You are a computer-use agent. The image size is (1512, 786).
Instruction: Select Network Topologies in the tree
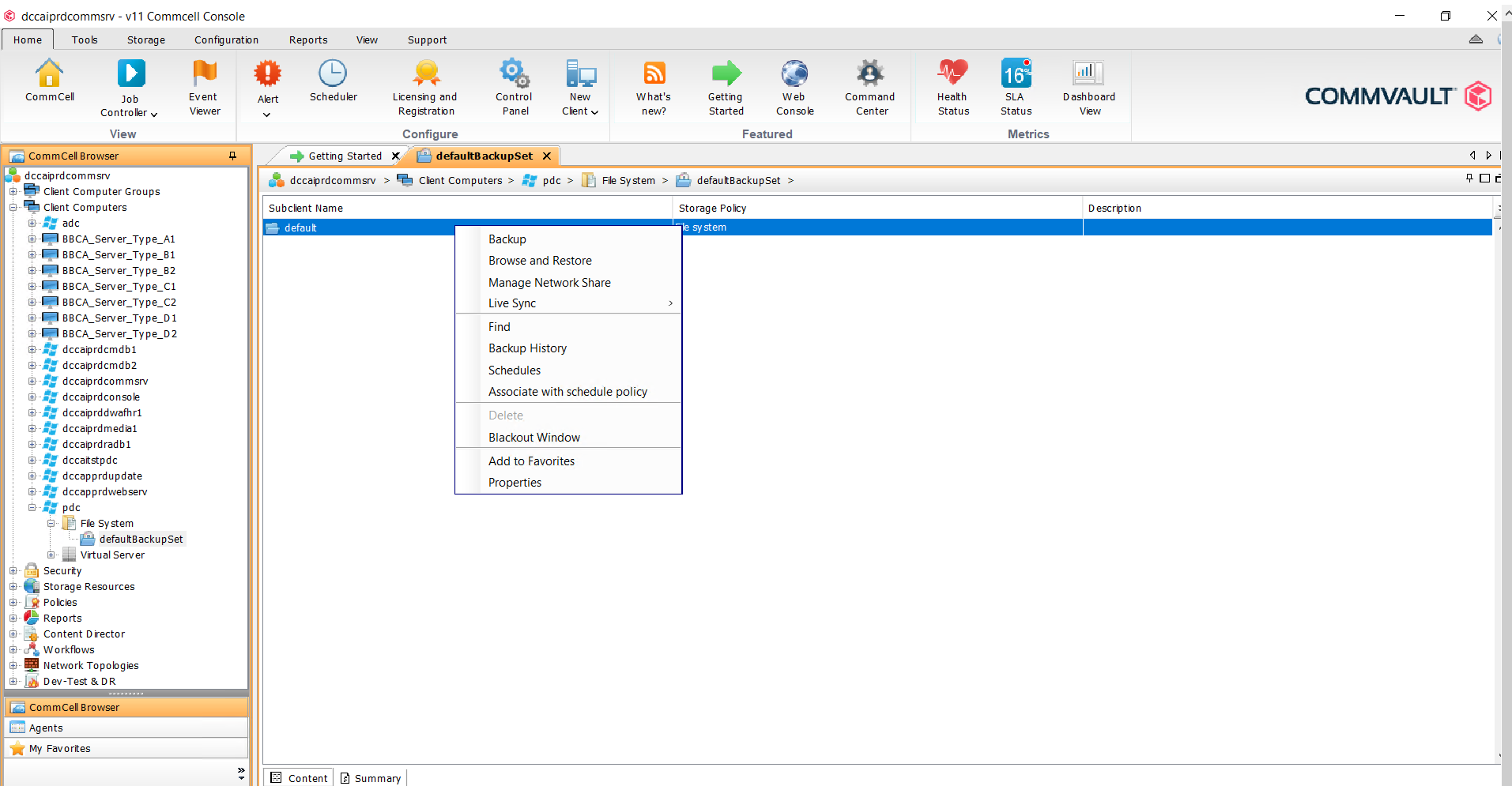point(91,665)
